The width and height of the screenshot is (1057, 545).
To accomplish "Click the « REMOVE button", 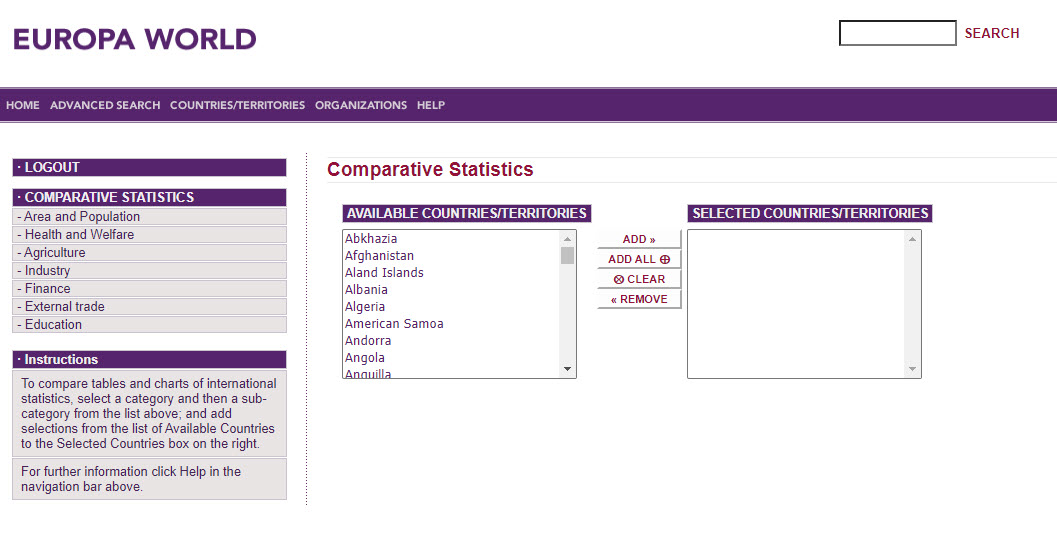I will (x=639, y=299).
